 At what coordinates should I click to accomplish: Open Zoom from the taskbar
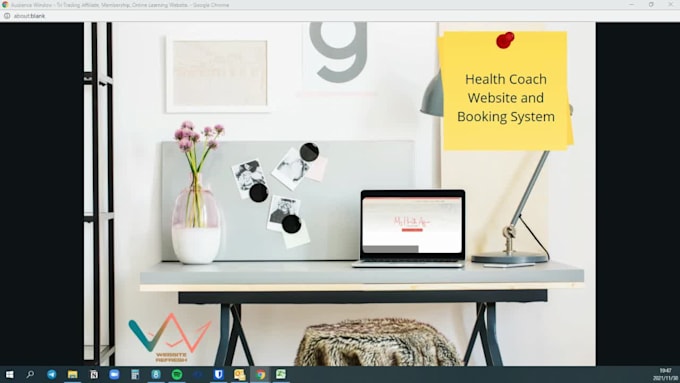tap(114, 374)
